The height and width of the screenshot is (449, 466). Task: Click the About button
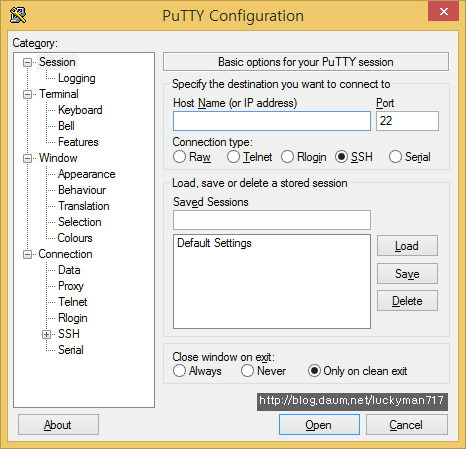tap(58, 425)
